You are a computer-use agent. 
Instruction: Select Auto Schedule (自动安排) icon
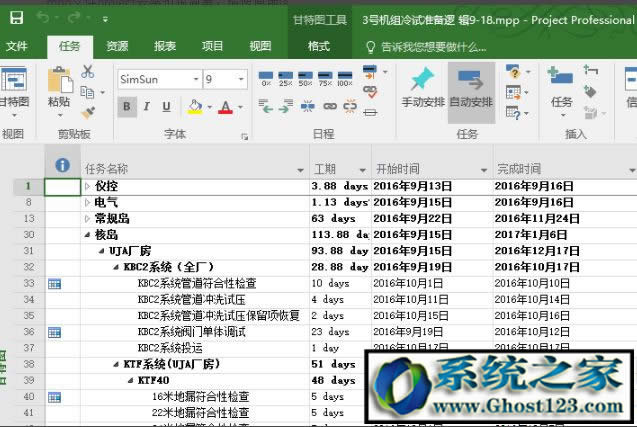[470, 82]
